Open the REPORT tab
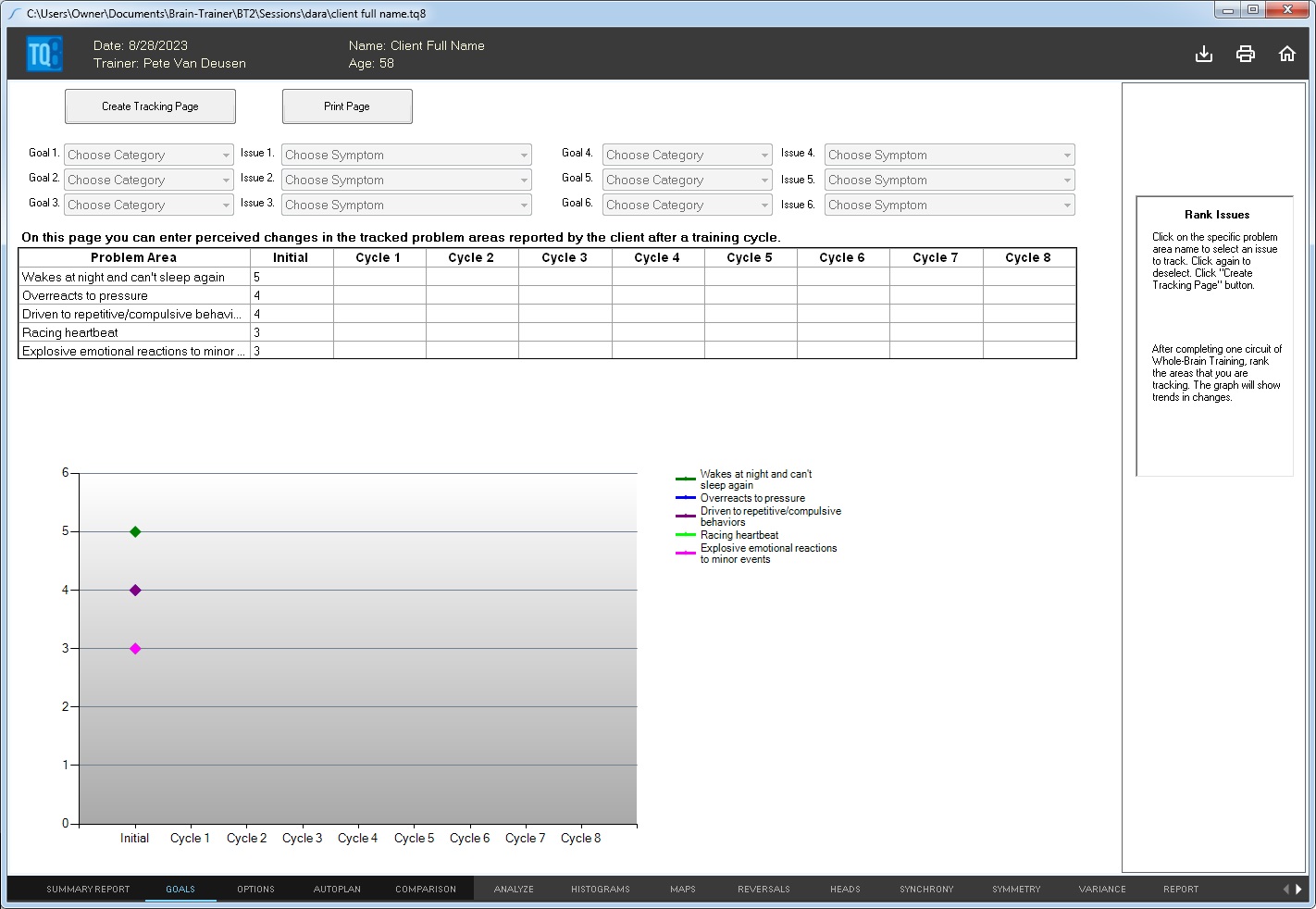 1181,889
